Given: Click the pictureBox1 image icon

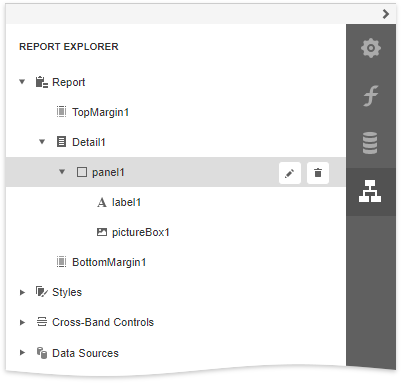Looking at the screenshot, I should pos(102,232).
